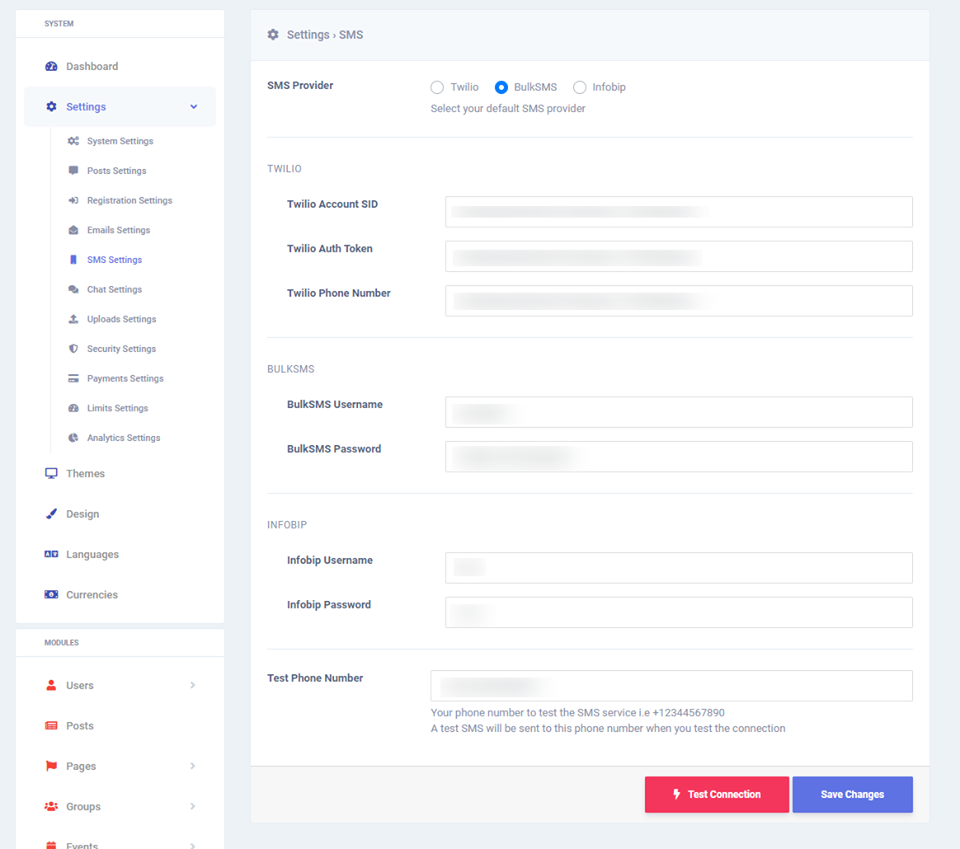Click the Analytics Settings pie chart icon
960x849 pixels.
[x=73, y=438]
